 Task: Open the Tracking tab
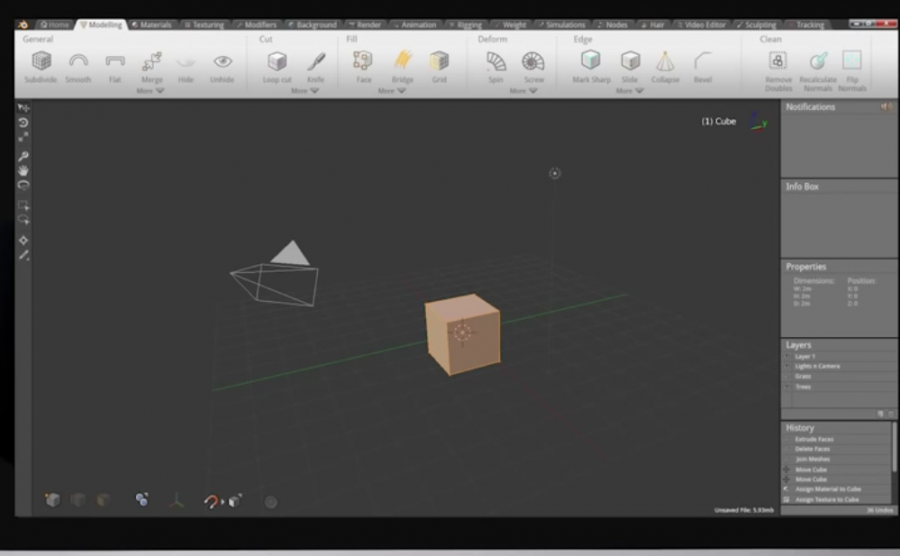click(x=806, y=25)
